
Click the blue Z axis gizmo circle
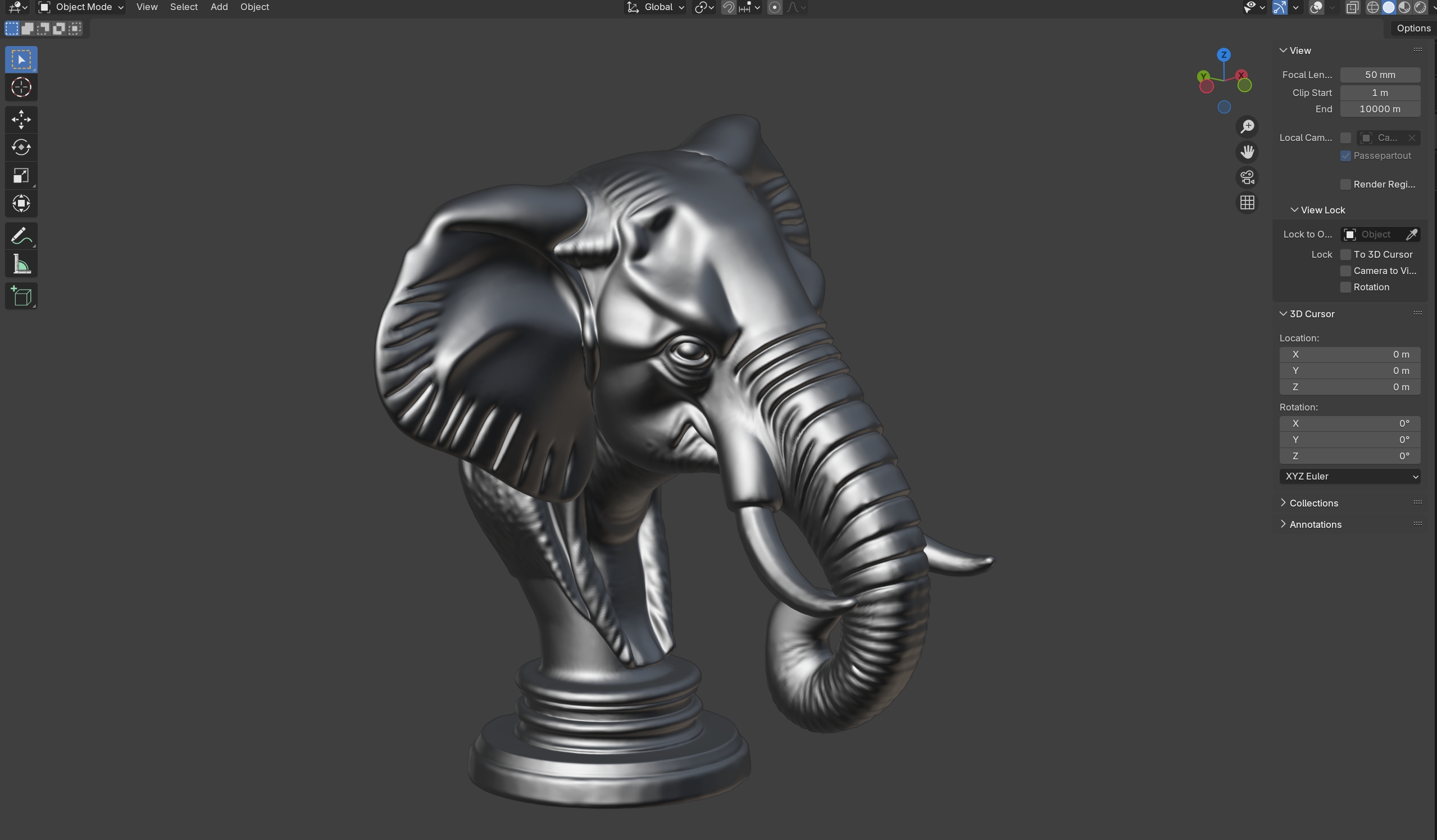click(x=1223, y=55)
